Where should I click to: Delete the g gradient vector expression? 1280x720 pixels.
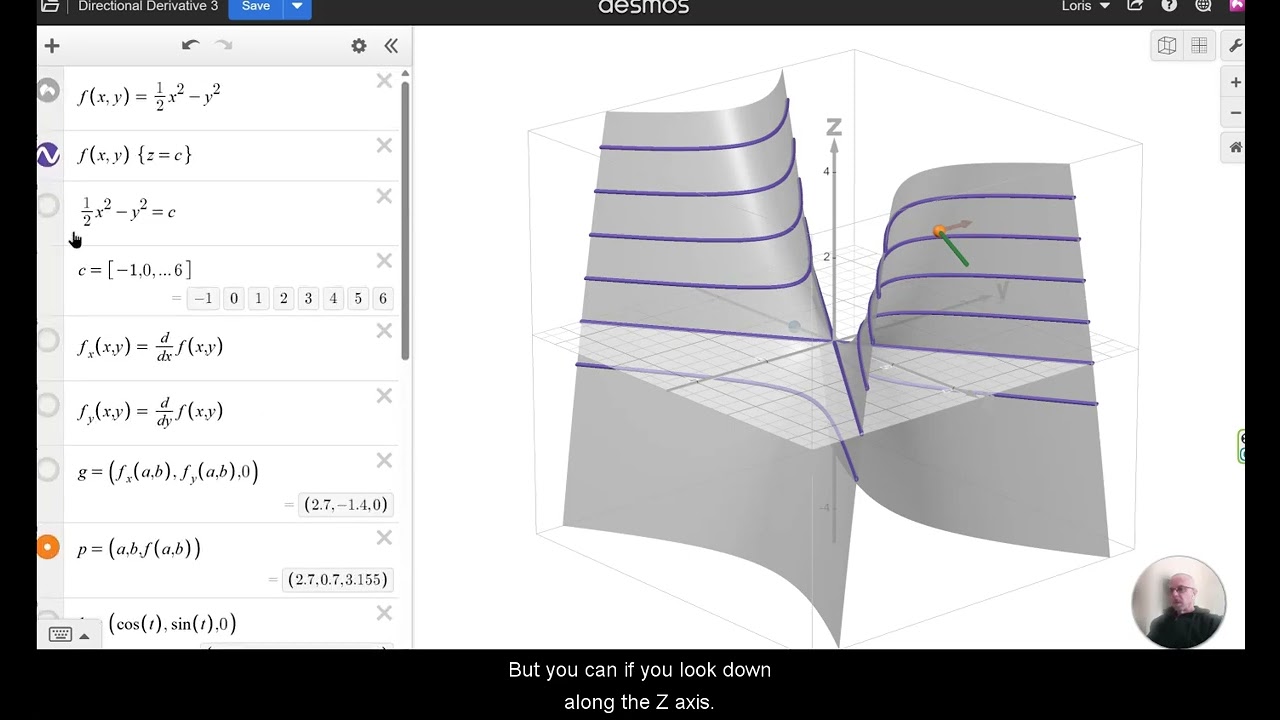384,461
